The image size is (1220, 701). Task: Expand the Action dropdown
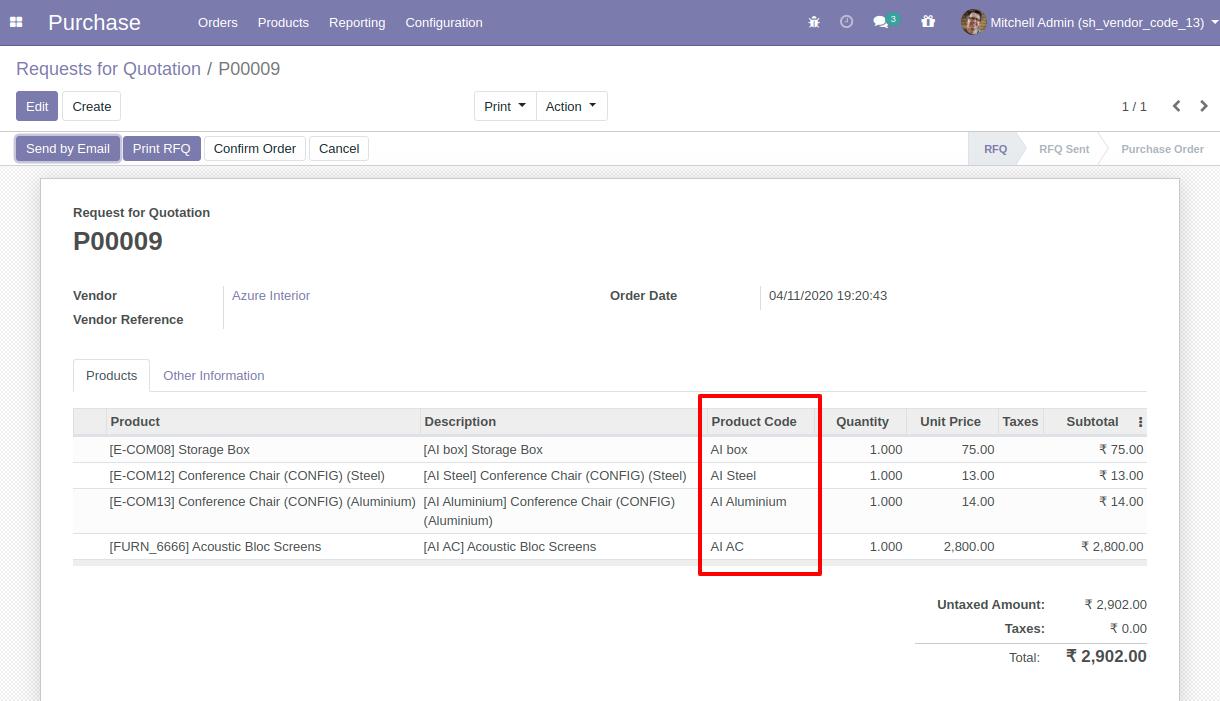point(571,106)
